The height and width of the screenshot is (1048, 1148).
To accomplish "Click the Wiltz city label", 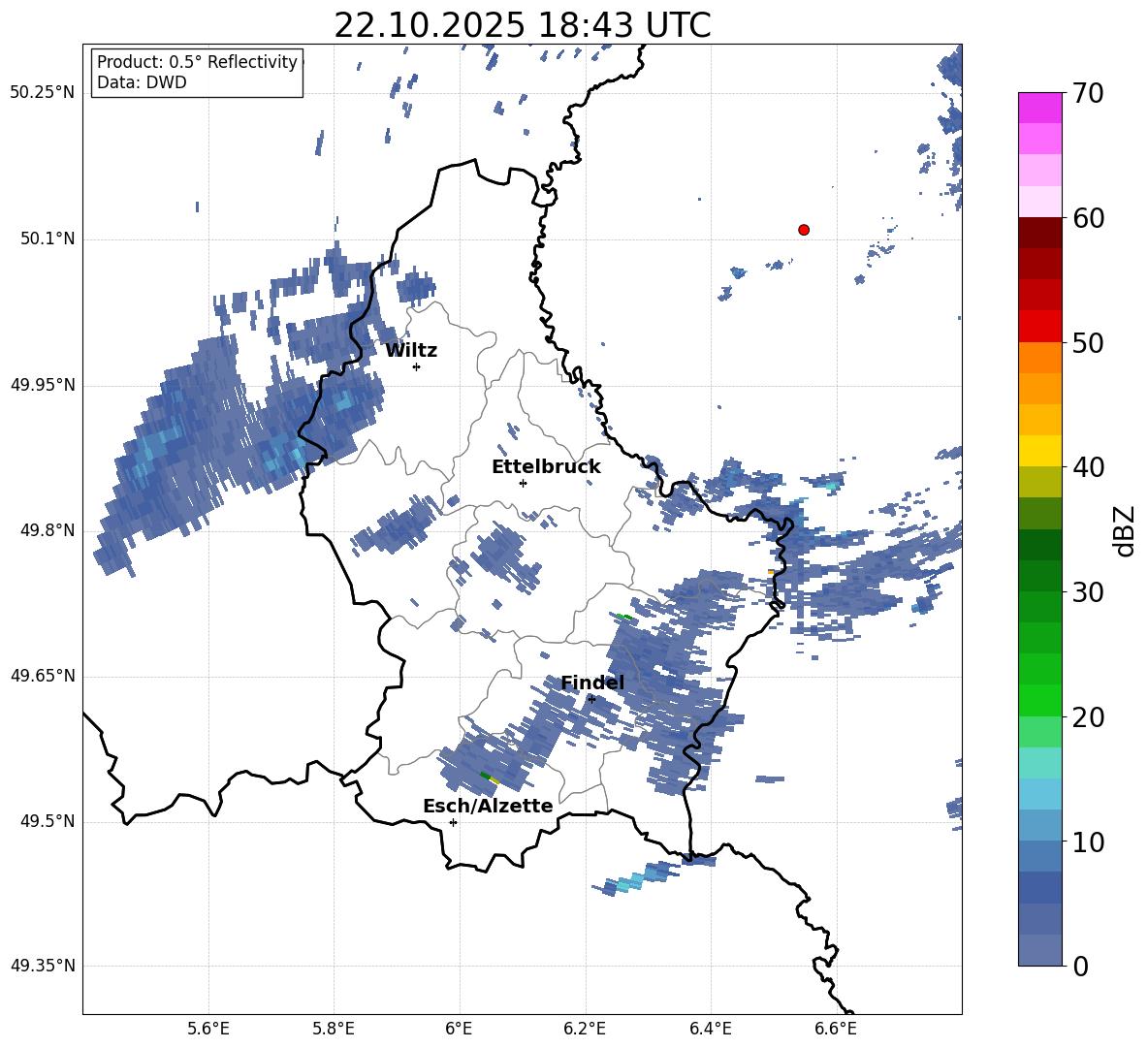I will 411,351.
